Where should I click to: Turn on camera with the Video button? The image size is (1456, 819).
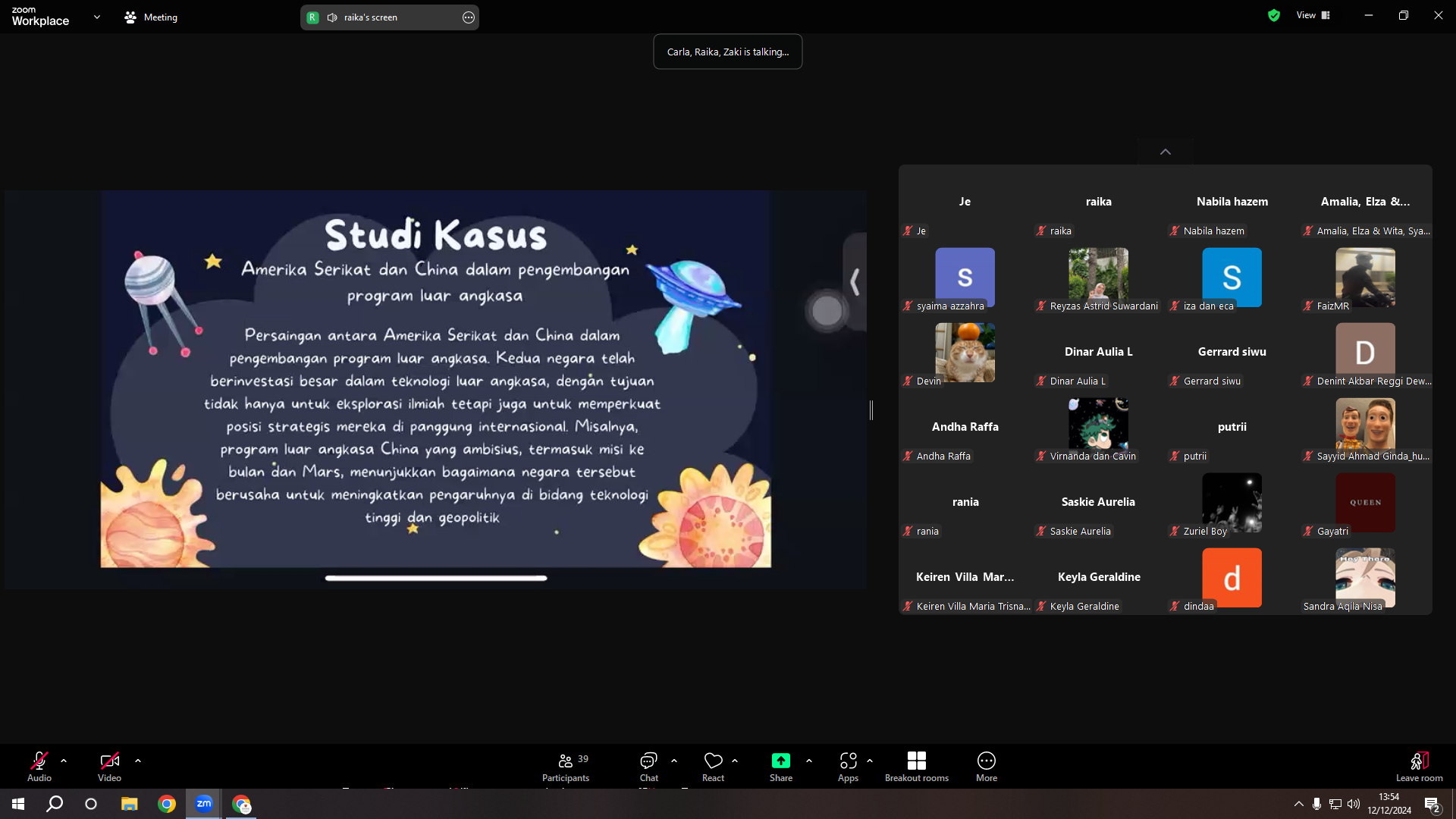pyautogui.click(x=109, y=766)
